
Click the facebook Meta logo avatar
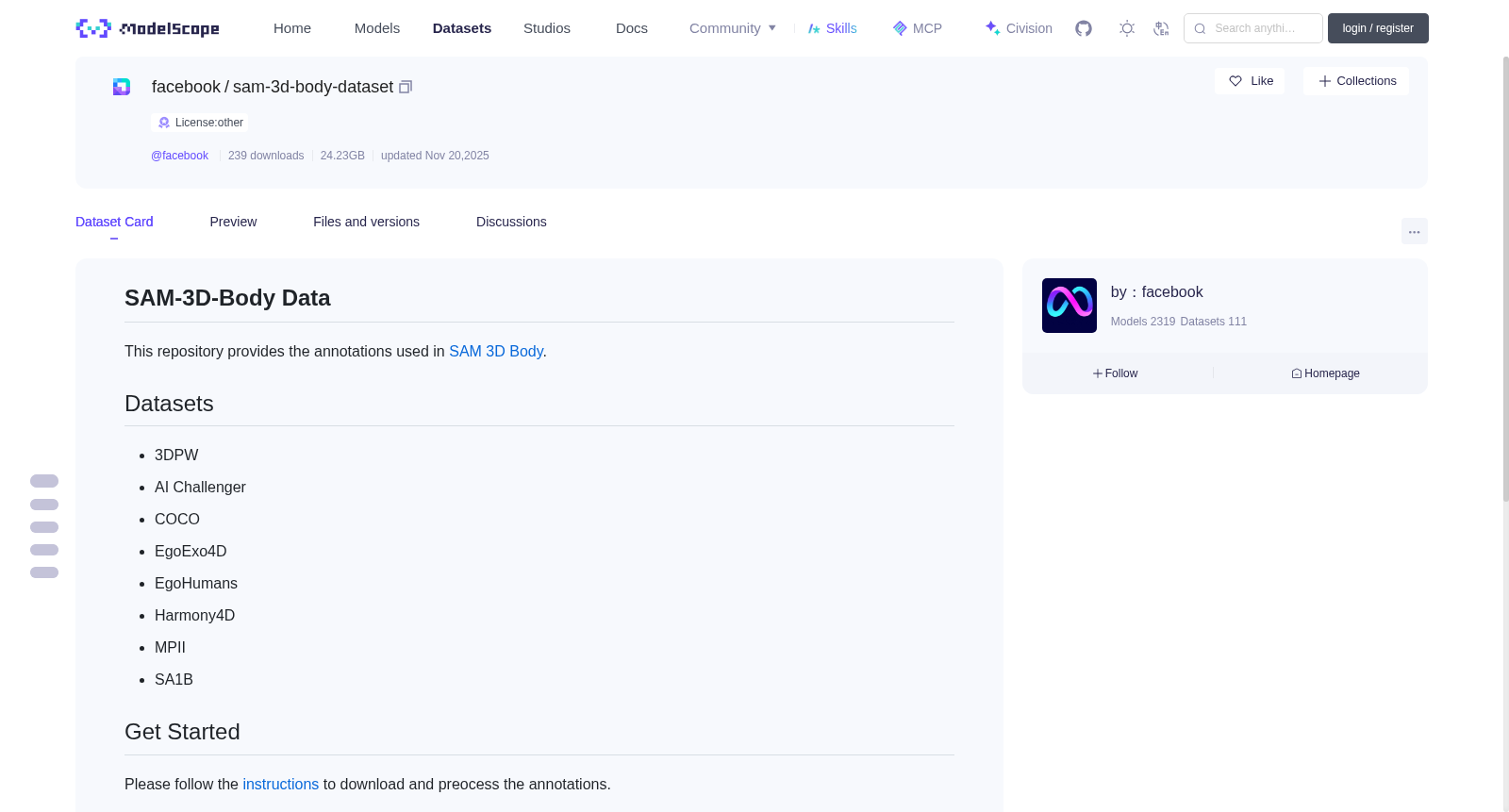(1069, 306)
